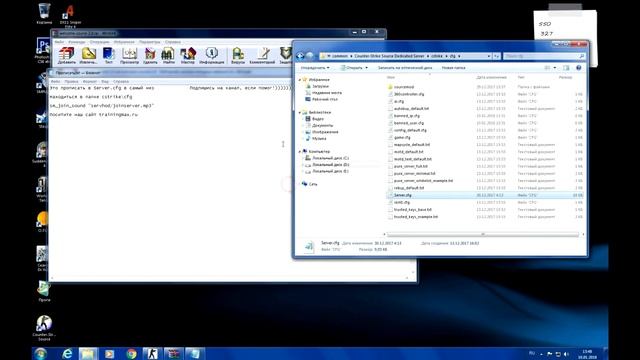Screen dimensions: 640x360
Task: Click WinRAR's Комментарий (Comment) toolbar icon
Action: tap(262, 55)
